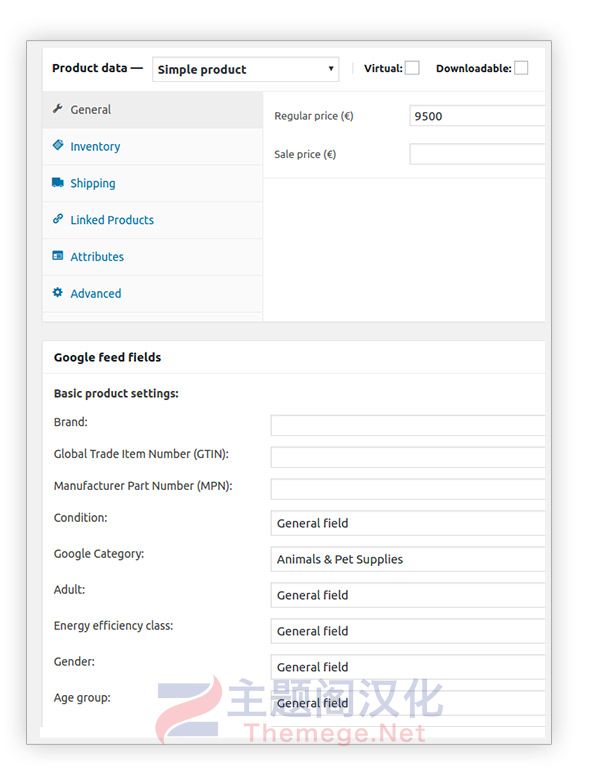Open the Gender dropdown
The height and width of the screenshot is (773, 600).
pos(408,667)
